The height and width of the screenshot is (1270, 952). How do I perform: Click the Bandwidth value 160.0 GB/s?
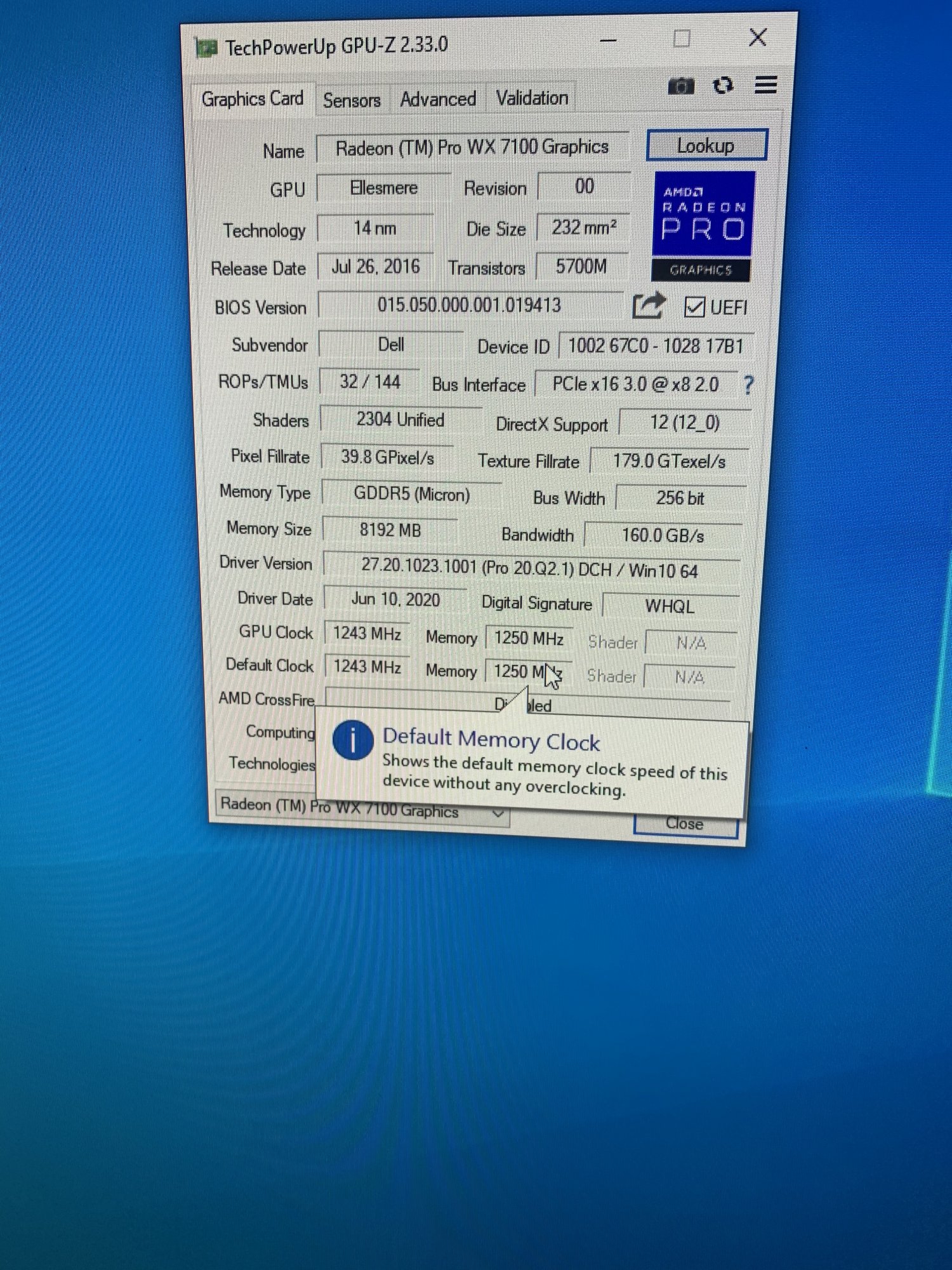coord(663,535)
